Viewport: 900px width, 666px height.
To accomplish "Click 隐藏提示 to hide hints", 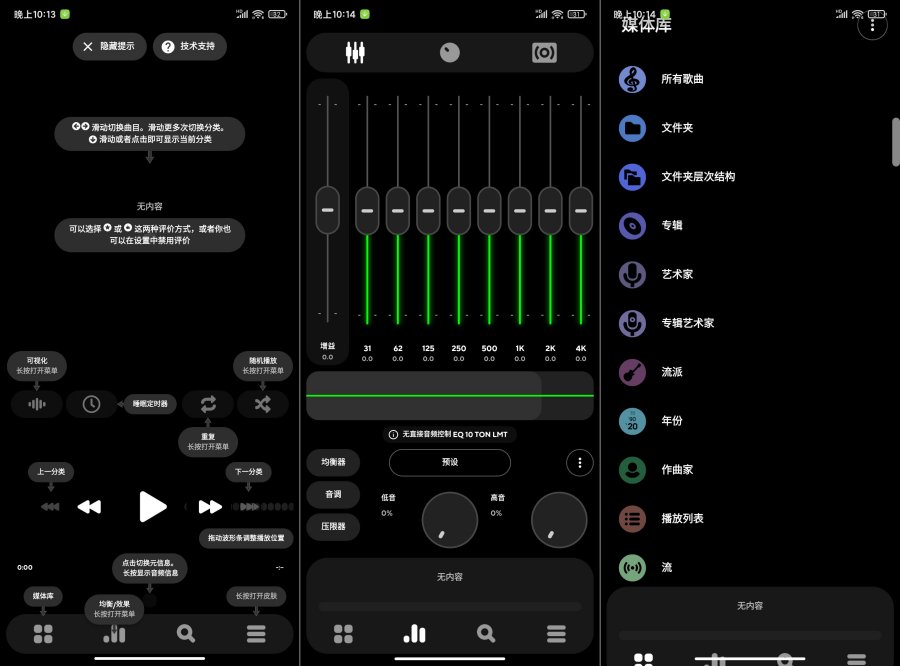I will coord(110,47).
